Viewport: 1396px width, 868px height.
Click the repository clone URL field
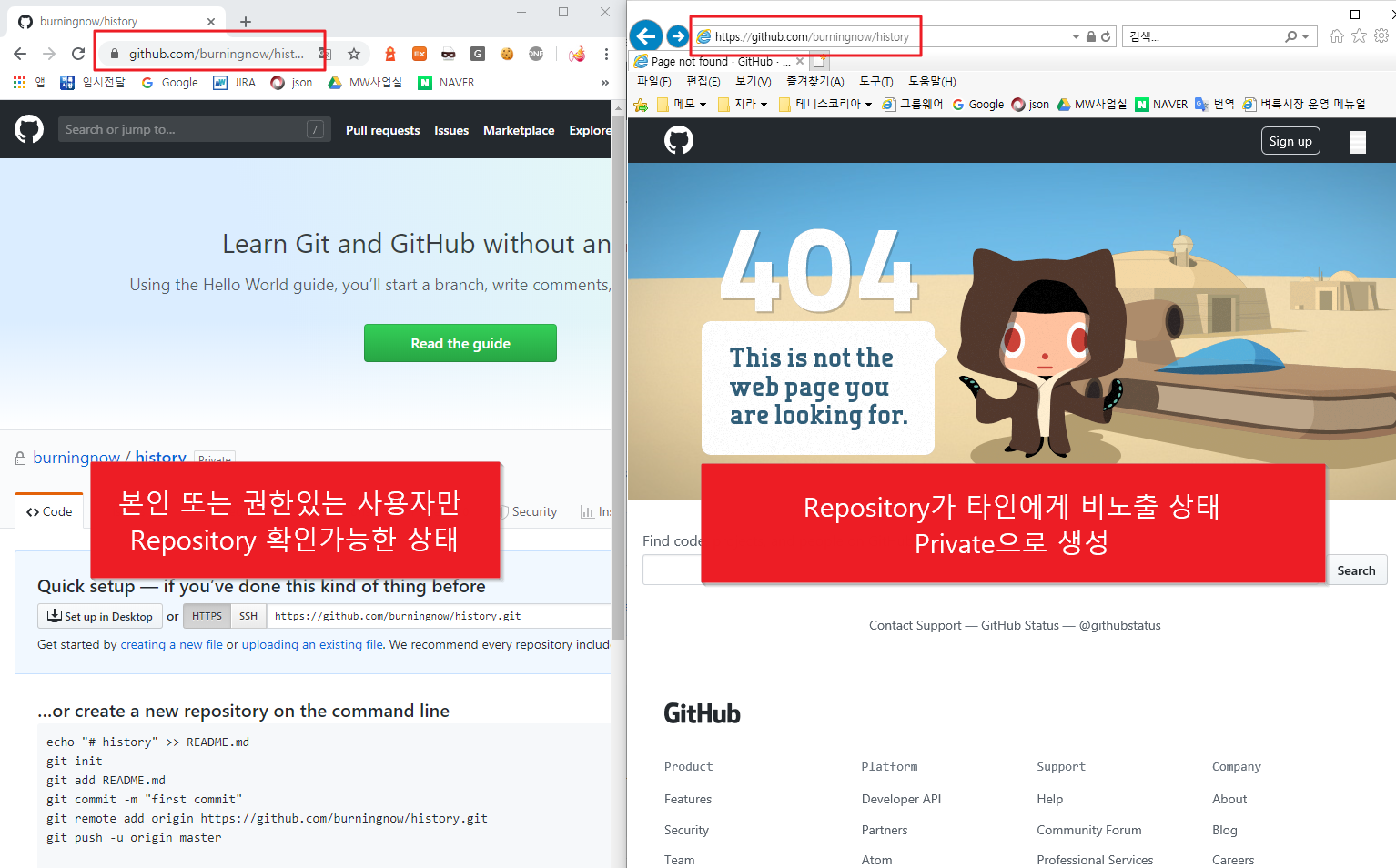[439, 616]
